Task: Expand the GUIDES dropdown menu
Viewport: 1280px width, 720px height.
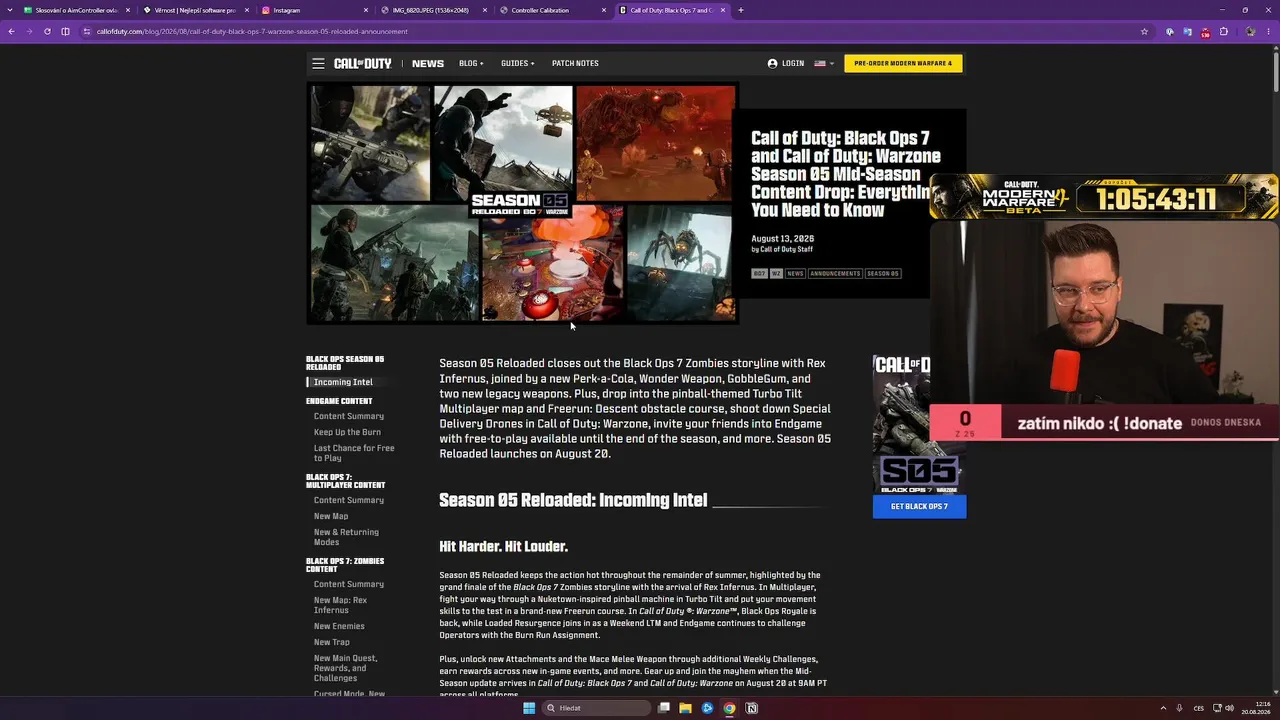Action: pos(518,63)
